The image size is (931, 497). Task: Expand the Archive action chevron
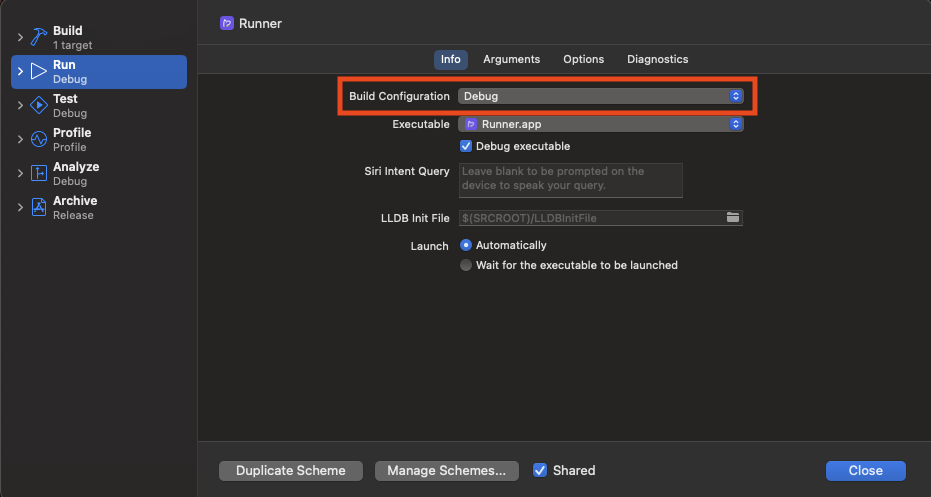coord(20,207)
